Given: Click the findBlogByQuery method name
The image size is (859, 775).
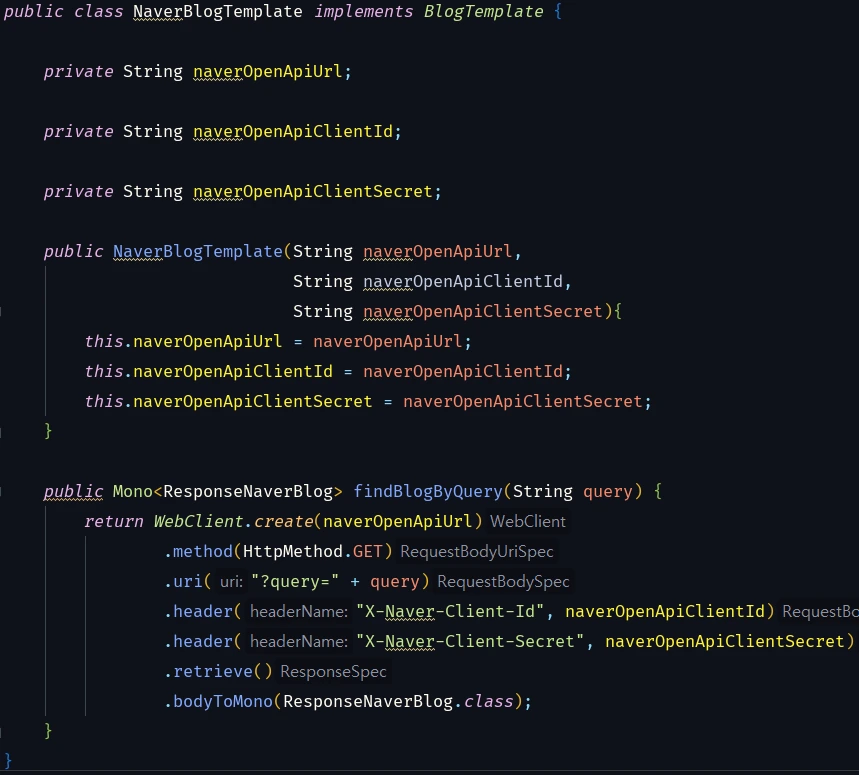Looking at the screenshot, I should (x=428, y=491).
